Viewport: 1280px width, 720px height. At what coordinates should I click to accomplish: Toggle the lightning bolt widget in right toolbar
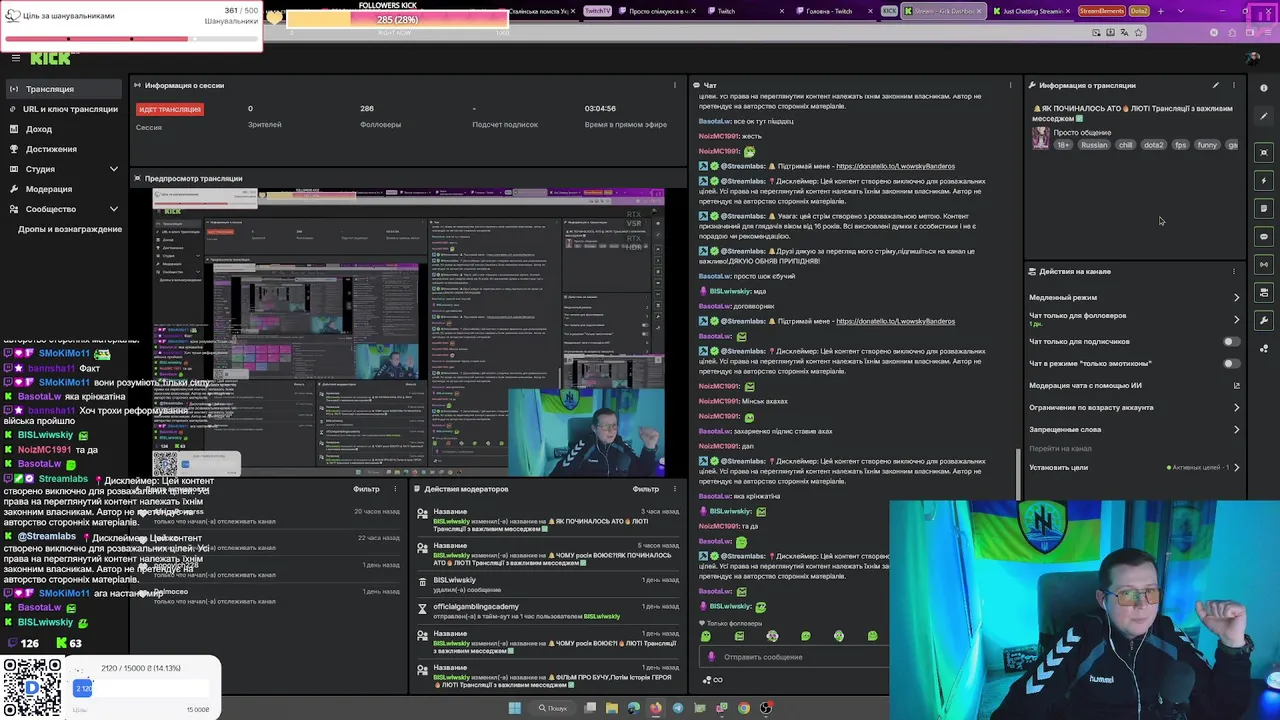1264,181
